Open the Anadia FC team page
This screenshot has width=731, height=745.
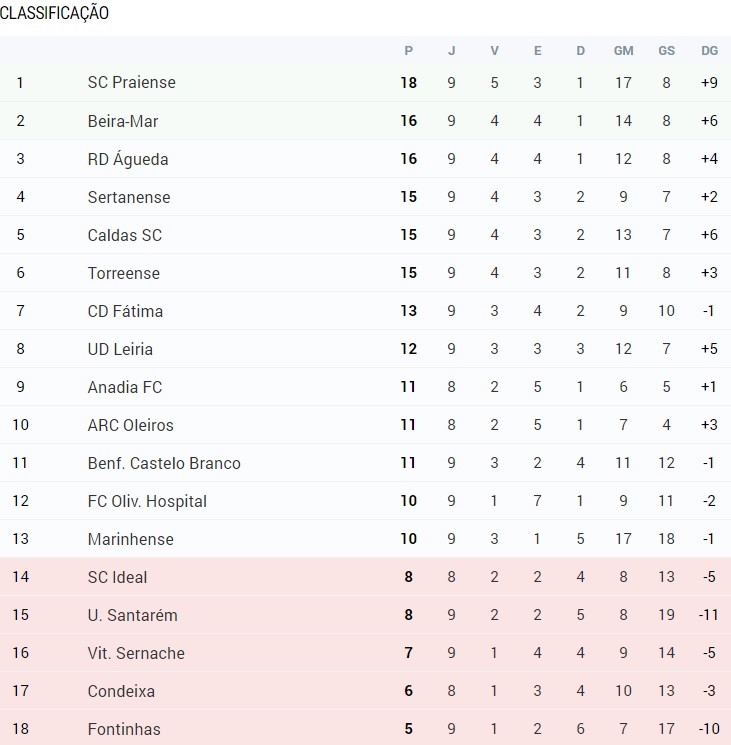click(x=124, y=387)
